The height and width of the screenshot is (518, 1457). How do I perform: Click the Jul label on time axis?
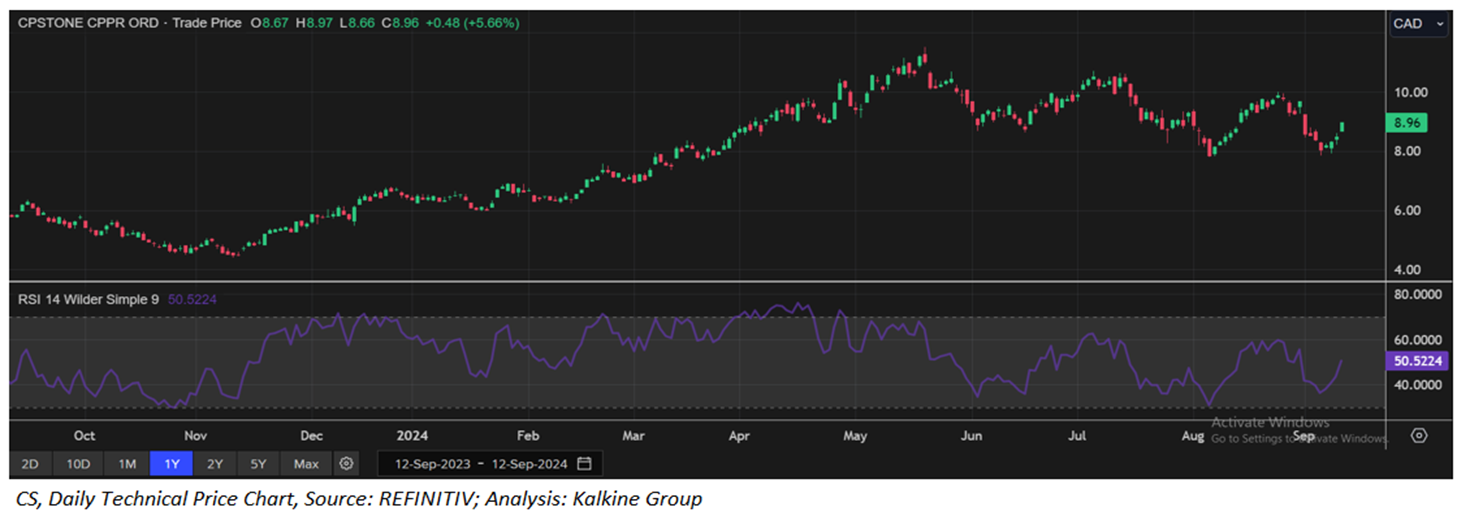1077,436
